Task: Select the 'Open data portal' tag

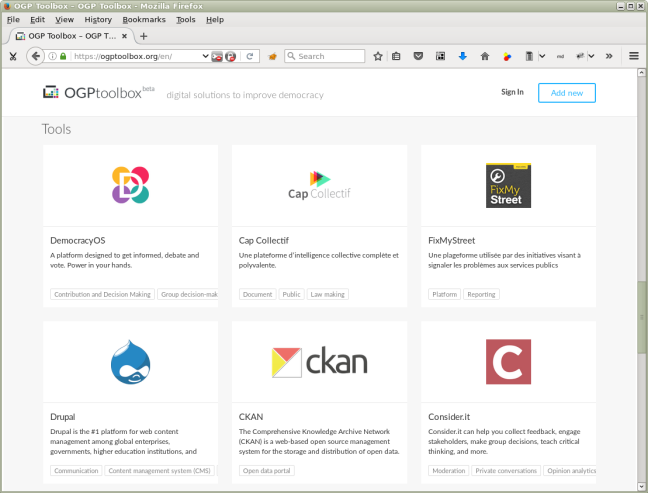Action: (267, 471)
